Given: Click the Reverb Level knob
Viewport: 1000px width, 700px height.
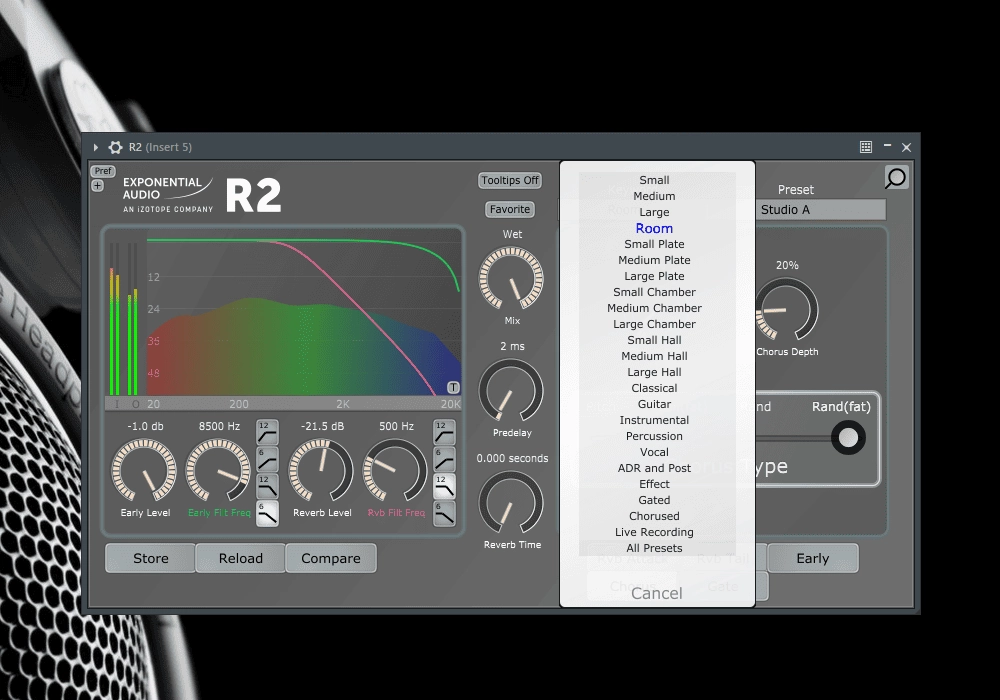Looking at the screenshot, I should [321, 470].
